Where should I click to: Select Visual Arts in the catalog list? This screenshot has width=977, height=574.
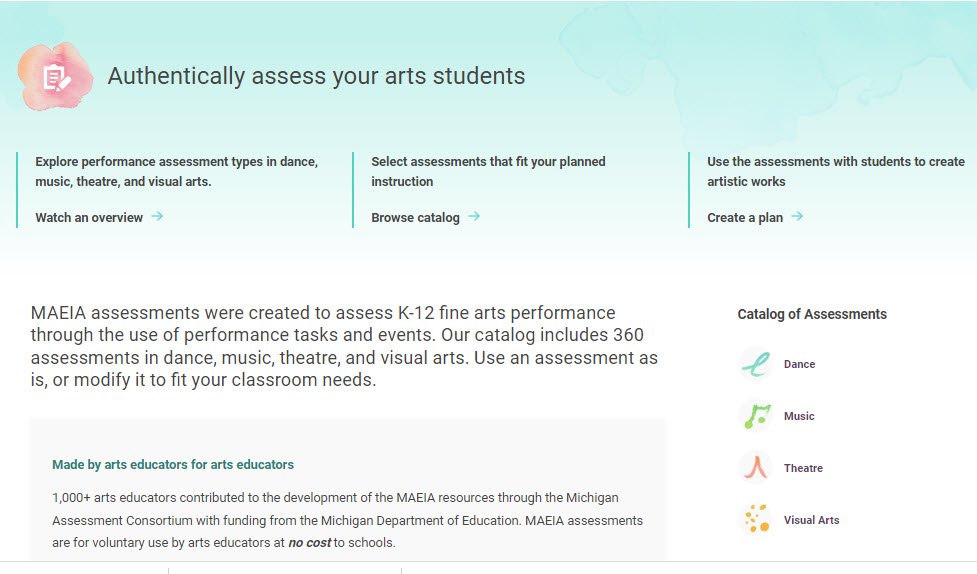click(x=811, y=520)
